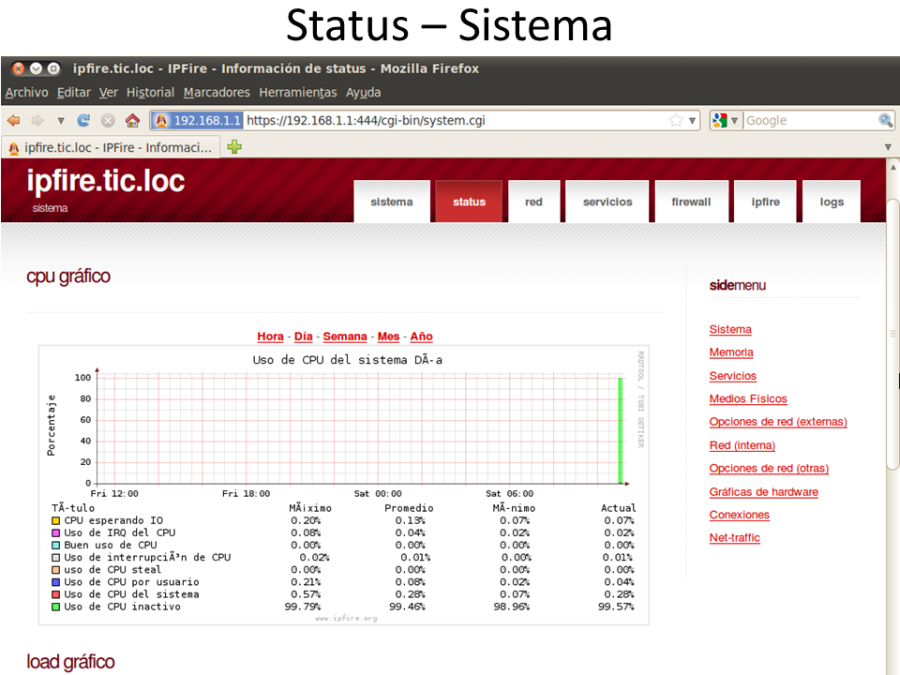Screen dimensions: 900x675
Task: Click inside the Google search field
Action: pyautogui.click(x=808, y=120)
